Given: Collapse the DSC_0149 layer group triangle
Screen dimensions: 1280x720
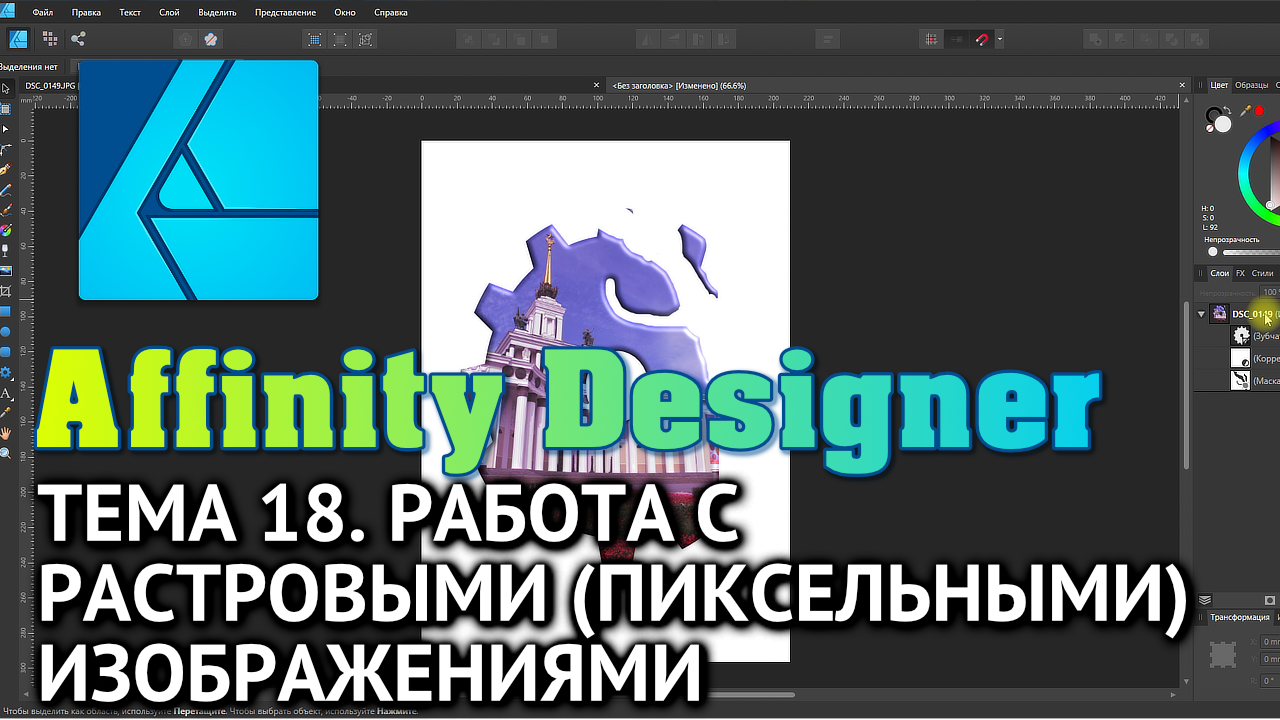Looking at the screenshot, I should click(x=1202, y=314).
